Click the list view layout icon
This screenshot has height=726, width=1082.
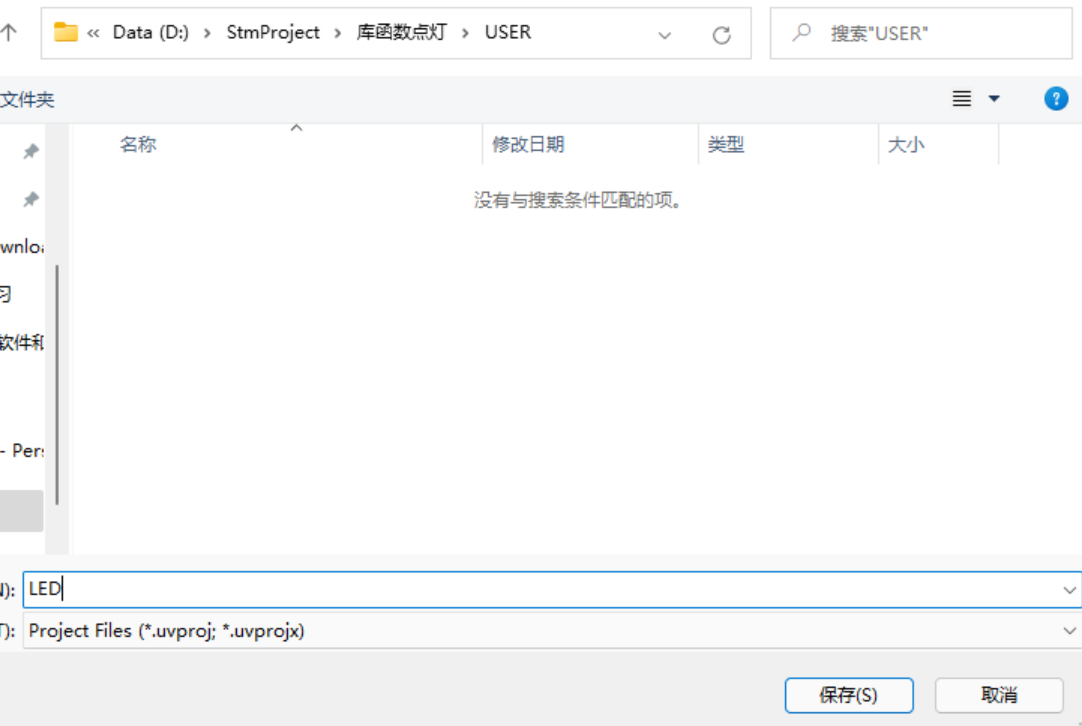(x=959, y=98)
